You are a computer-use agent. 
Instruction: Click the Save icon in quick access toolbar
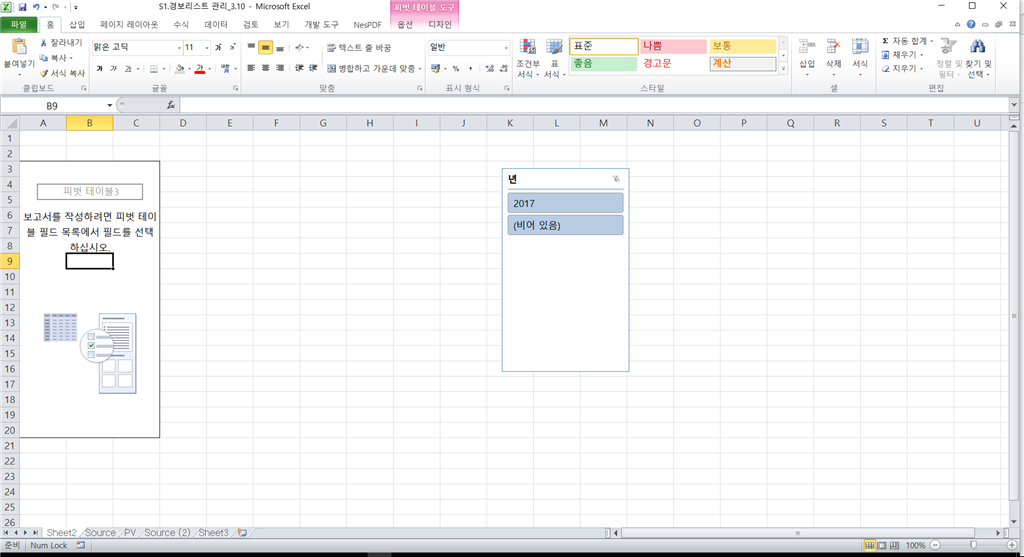(23, 7)
